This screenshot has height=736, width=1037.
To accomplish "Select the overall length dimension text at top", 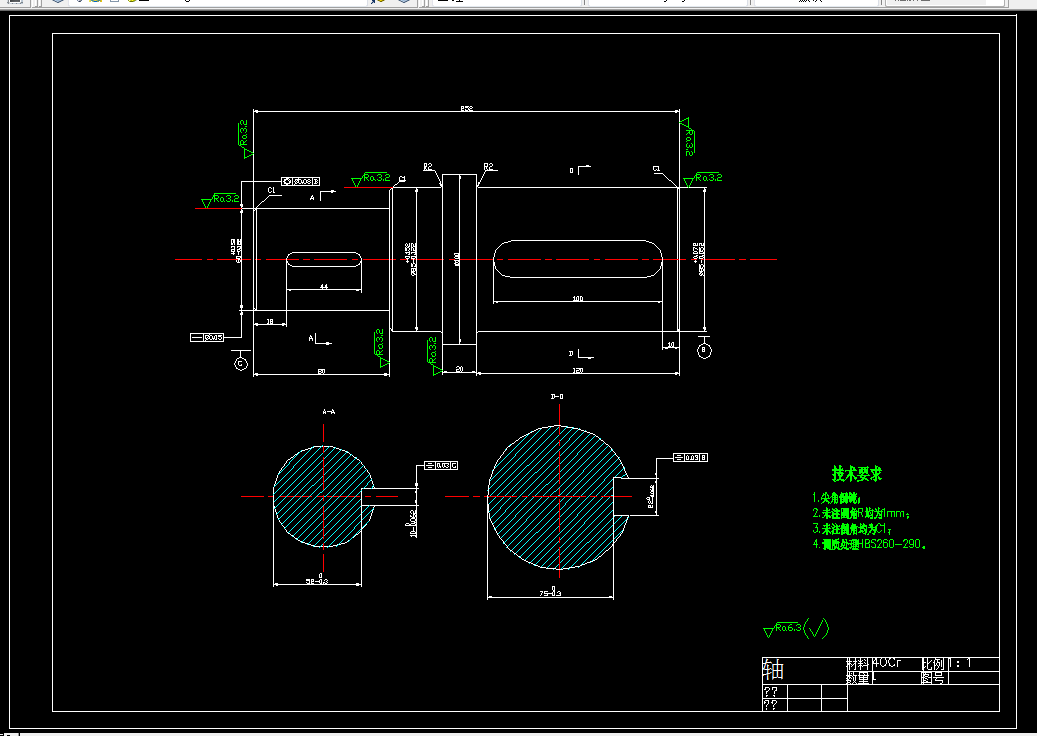I will [467, 108].
